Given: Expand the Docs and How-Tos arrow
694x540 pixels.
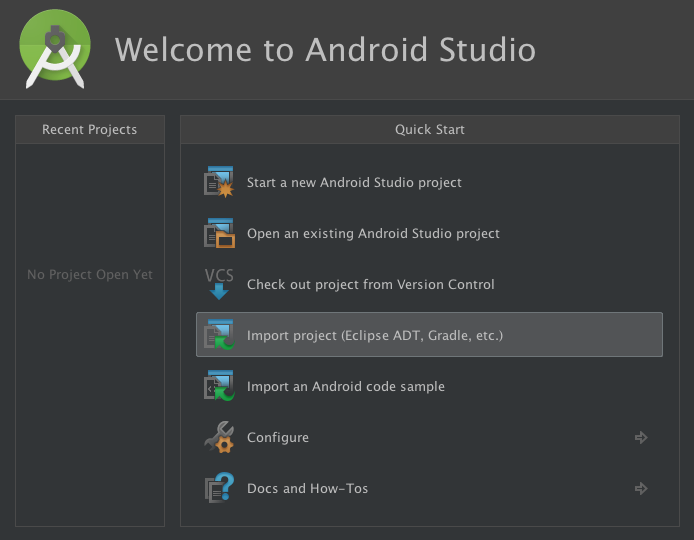Looking at the screenshot, I should click(641, 488).
